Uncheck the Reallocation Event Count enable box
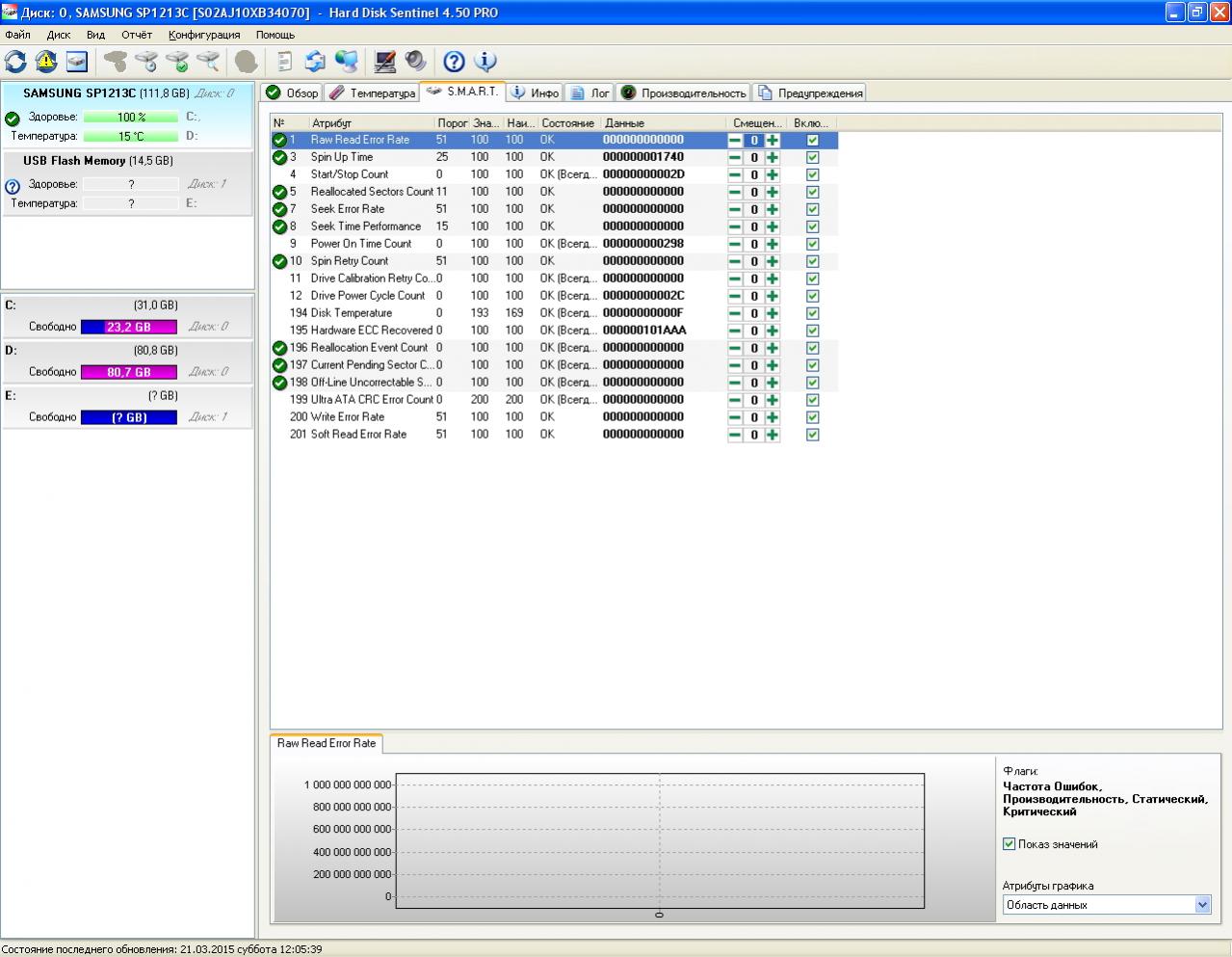Viewport: 1232px width, 957px height. (x=812, y=348)
